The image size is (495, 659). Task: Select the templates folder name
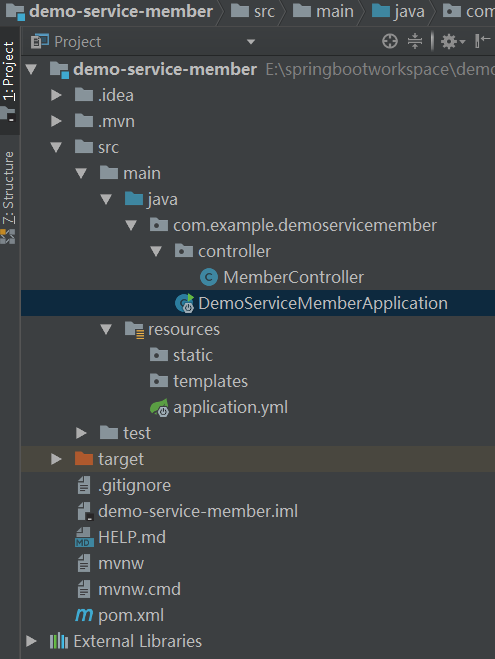[x=211, y=382]
